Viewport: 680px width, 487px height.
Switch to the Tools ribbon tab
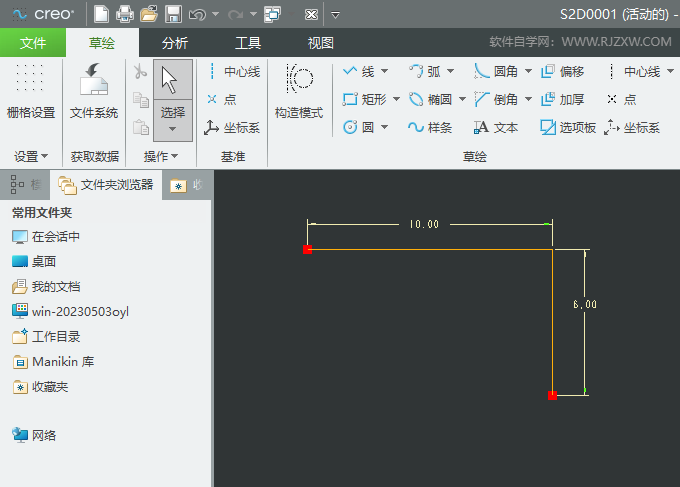click(x=248, y=43)
